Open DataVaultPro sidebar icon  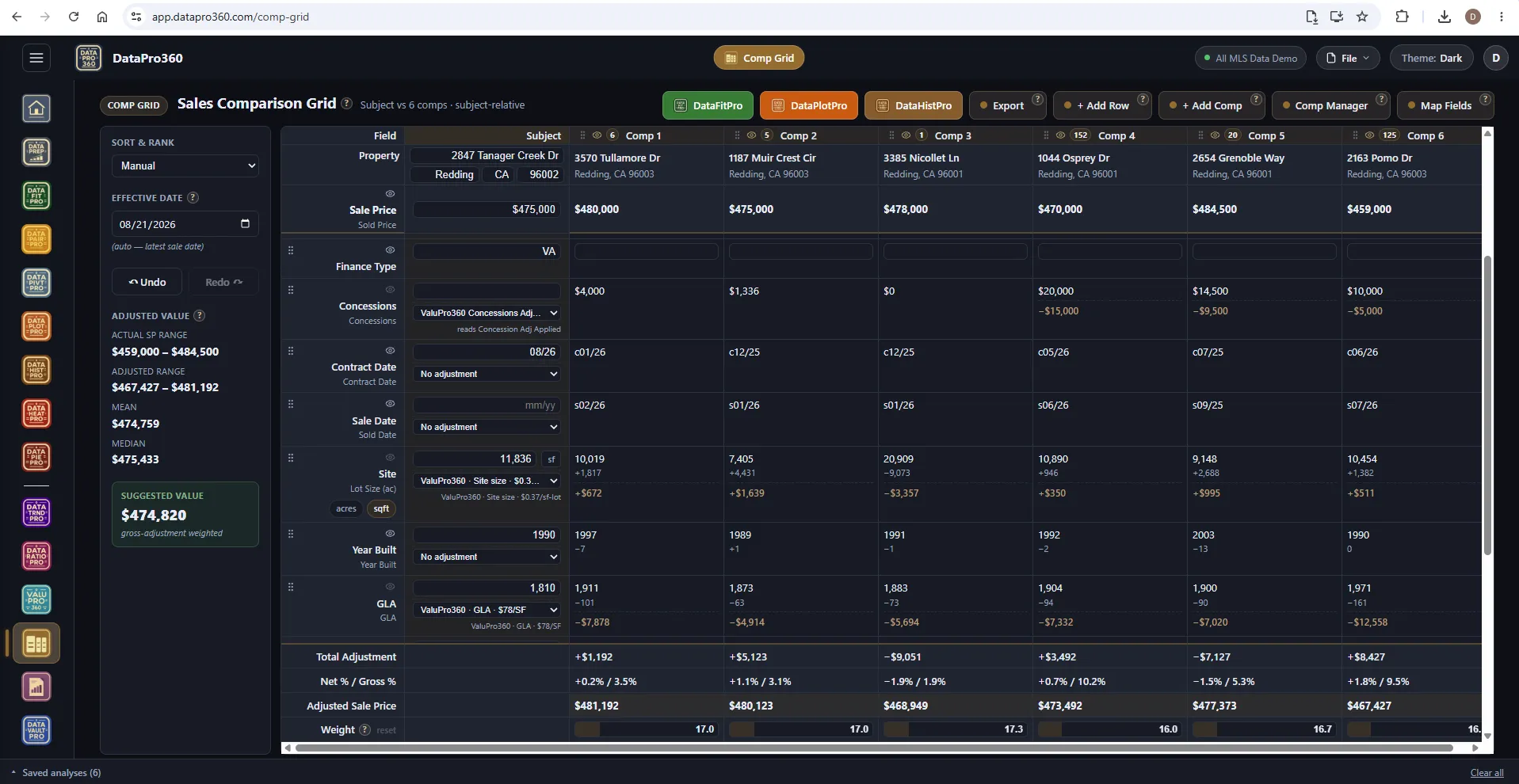tap(36, 730)
